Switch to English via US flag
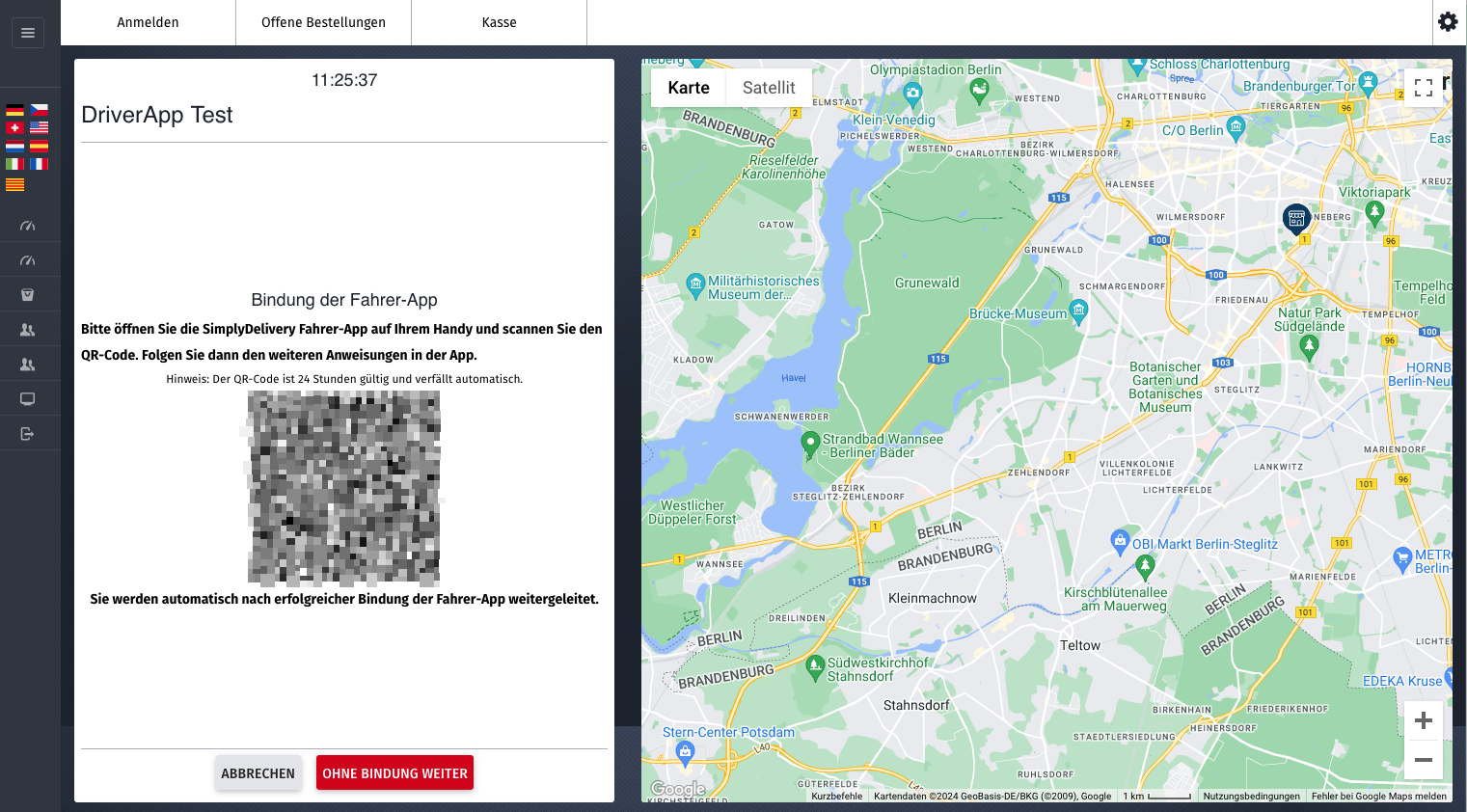This screenshot has width=1467, height=812. pos(40,127)
